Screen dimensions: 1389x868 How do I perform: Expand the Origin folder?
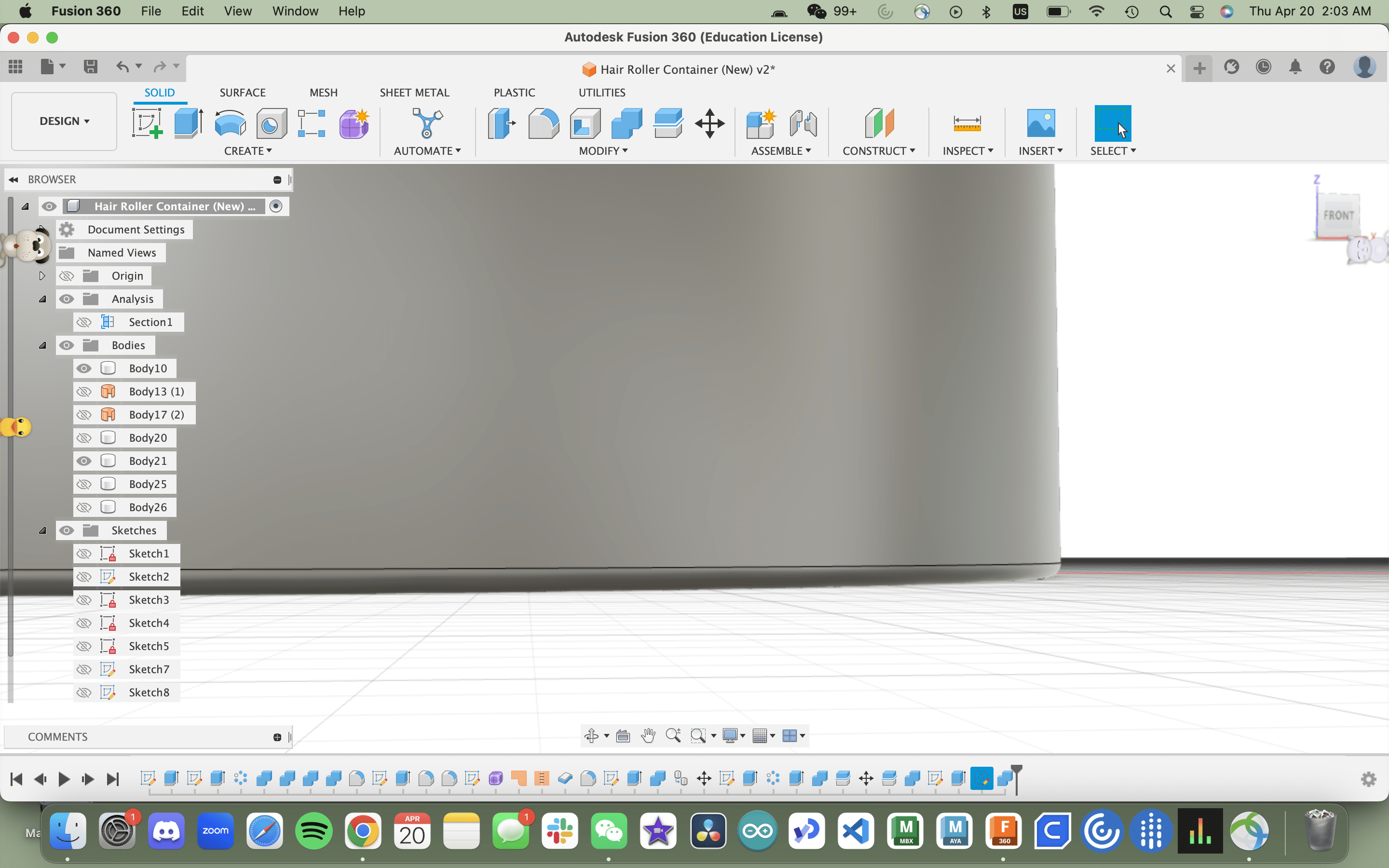tap(42, 275)
